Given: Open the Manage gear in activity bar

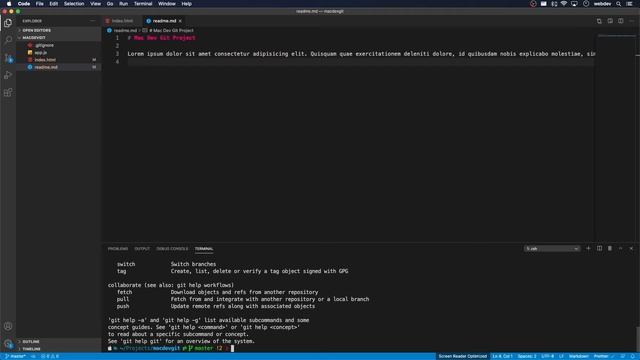Looking at the screenshot, I should tap(8, 344).
